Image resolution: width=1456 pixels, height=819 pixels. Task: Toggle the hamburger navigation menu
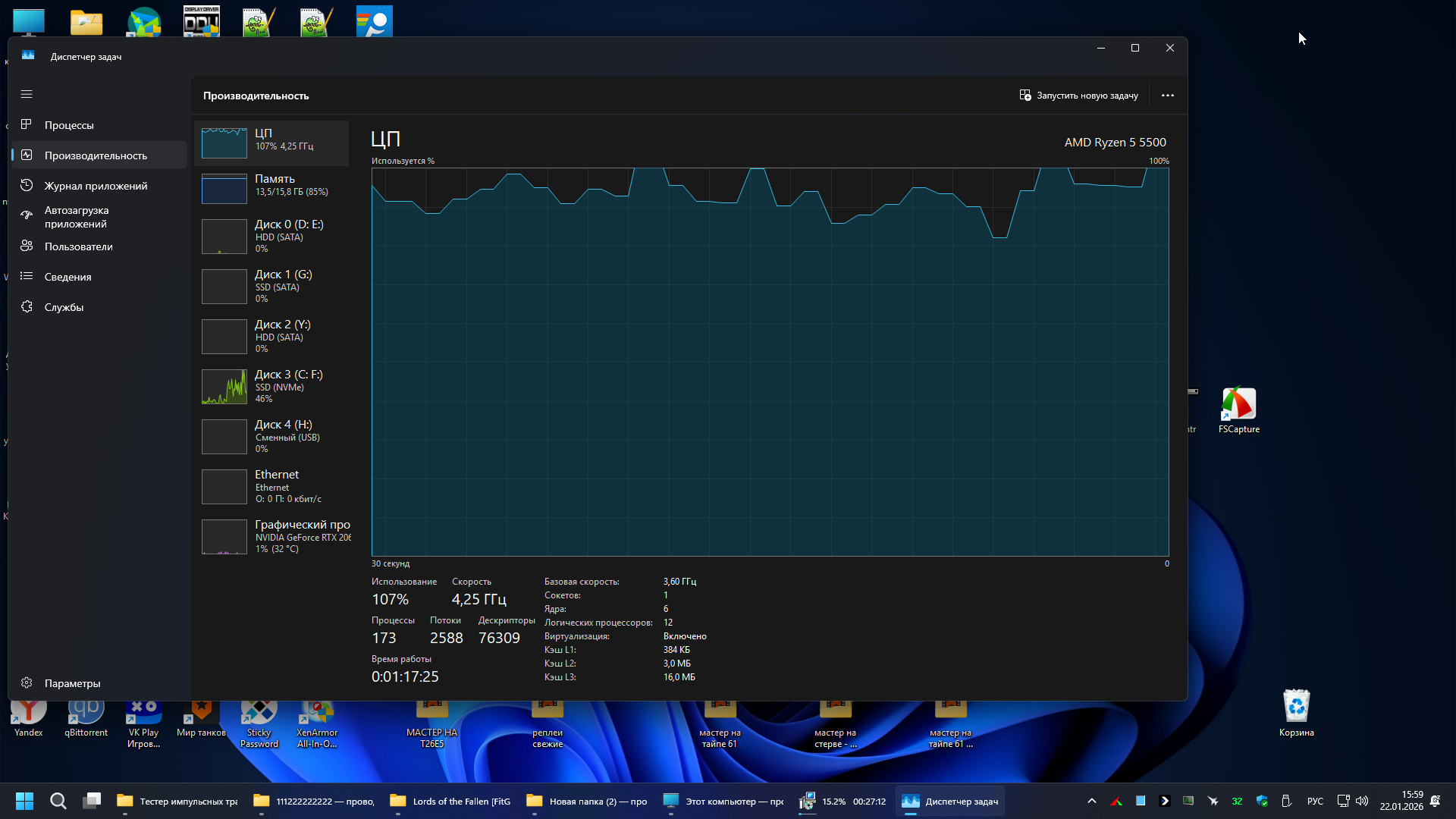coord(27,94)
